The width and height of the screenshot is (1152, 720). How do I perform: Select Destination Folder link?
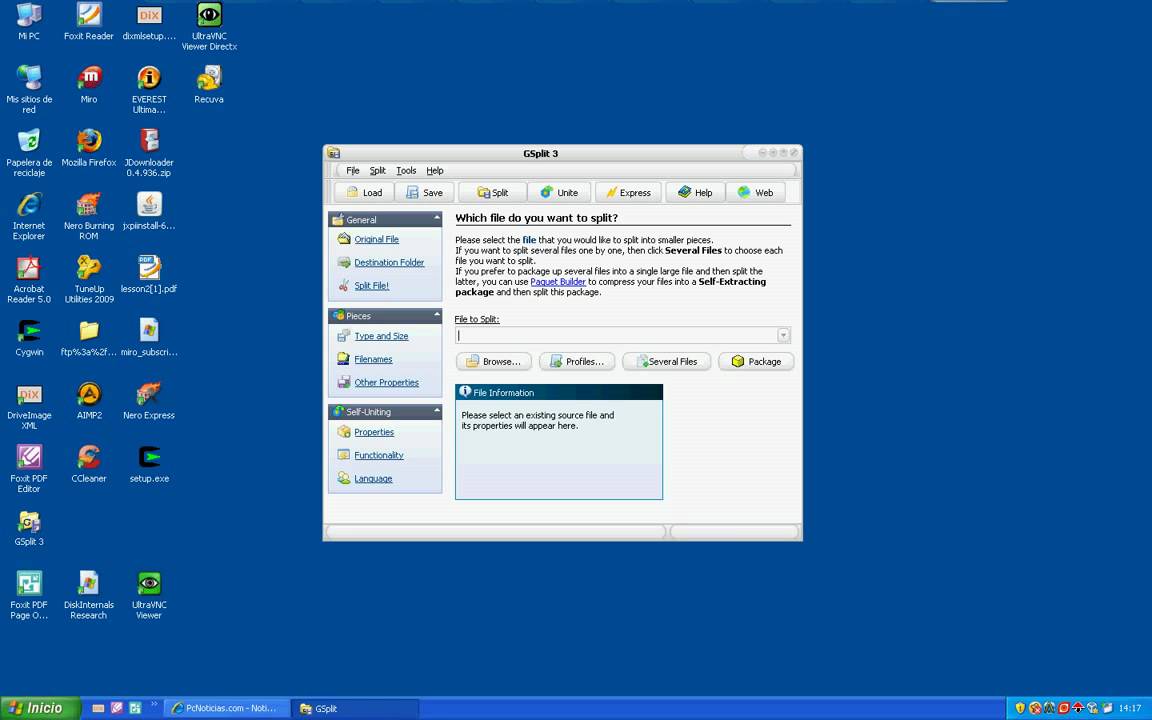(x=389, y=262)
